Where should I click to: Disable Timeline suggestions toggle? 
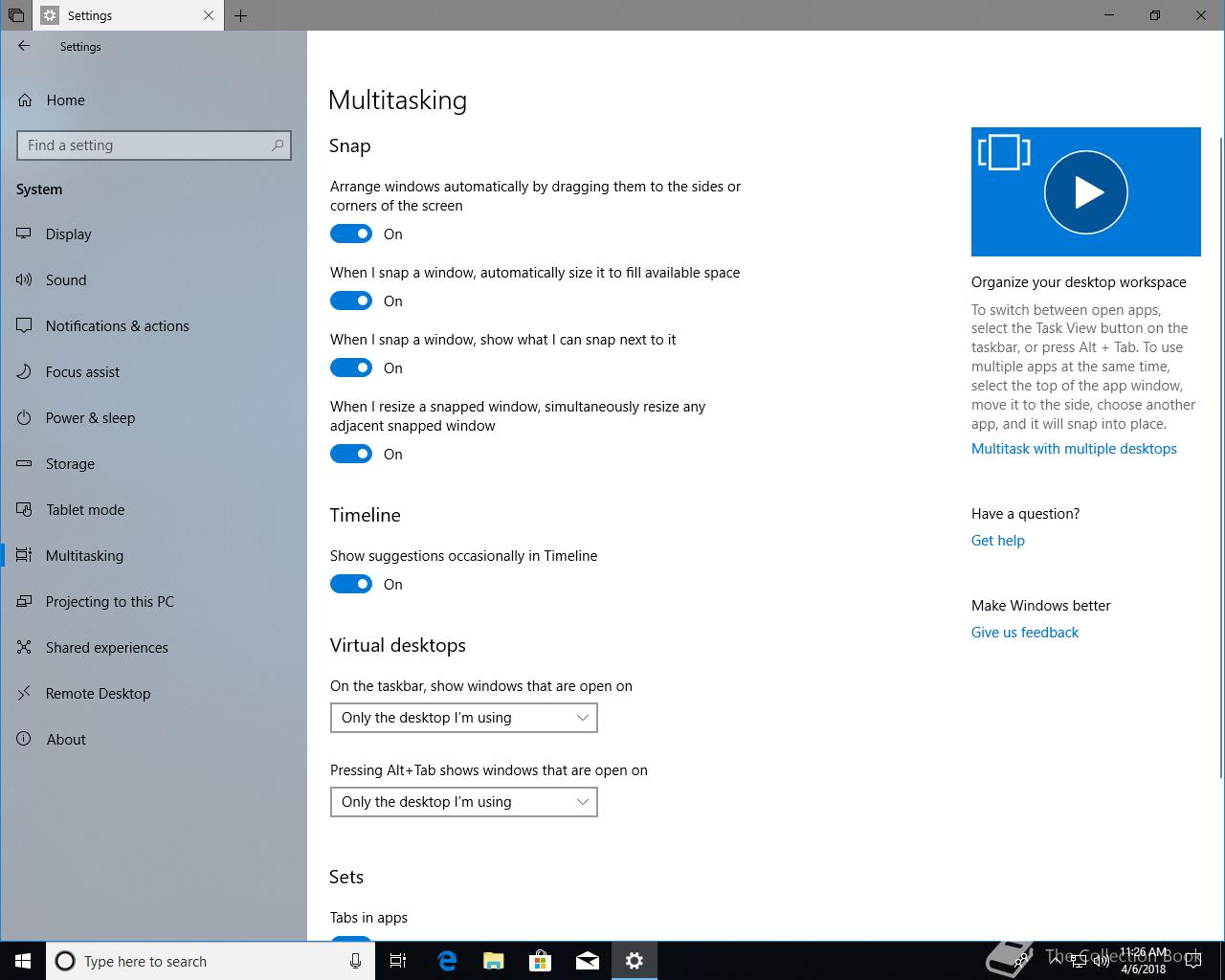point(351,584)
